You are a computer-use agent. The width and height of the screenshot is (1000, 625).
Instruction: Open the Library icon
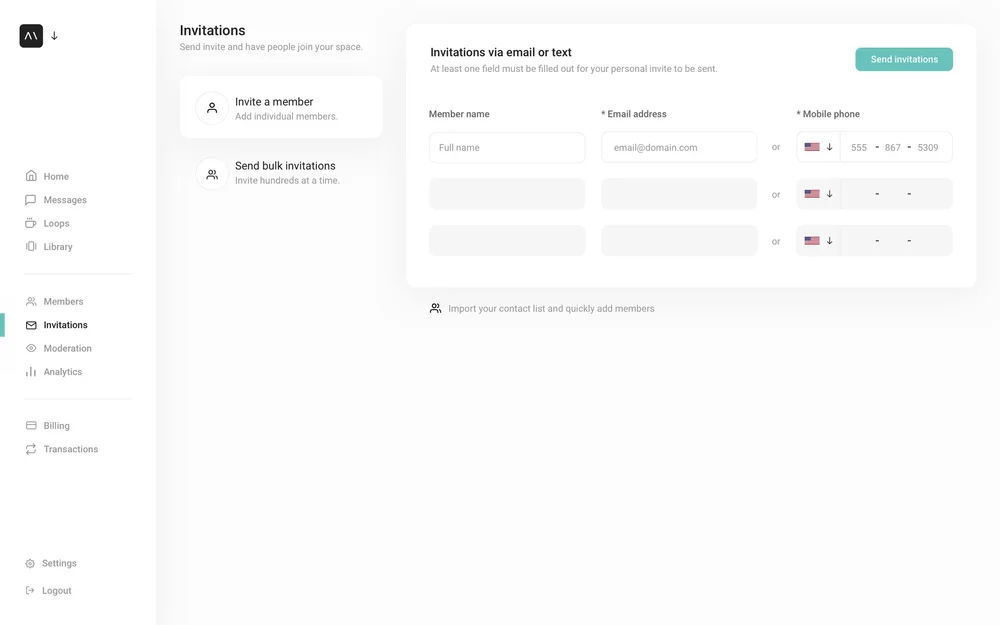tap(30, 246)
